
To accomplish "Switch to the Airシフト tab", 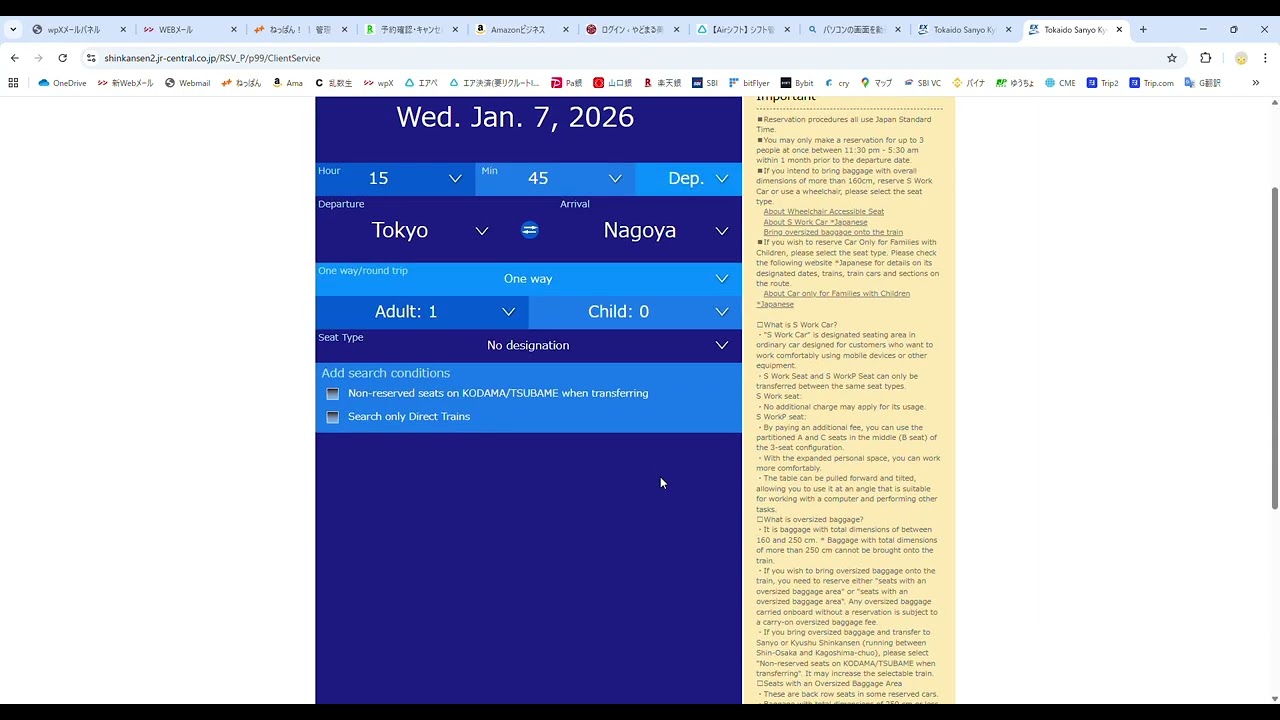I will 740,29.
